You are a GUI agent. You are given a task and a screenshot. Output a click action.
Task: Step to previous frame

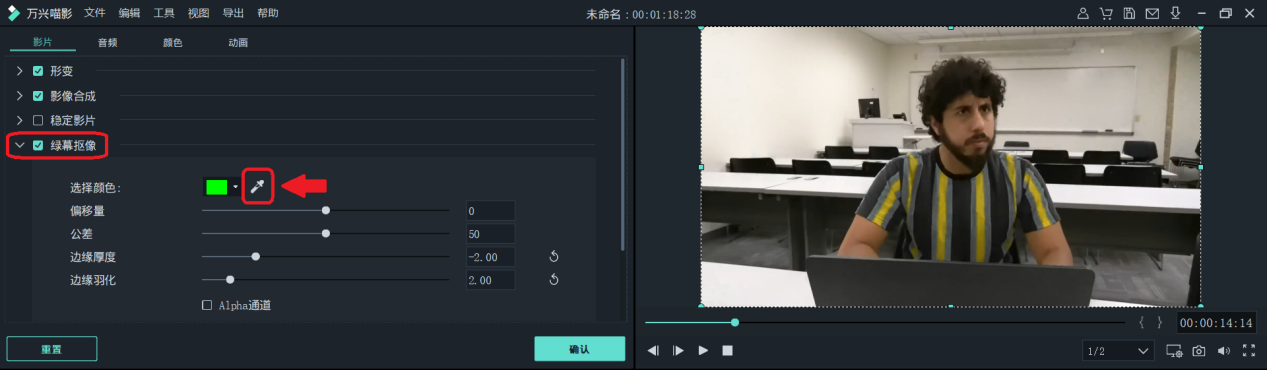point(653,350)
